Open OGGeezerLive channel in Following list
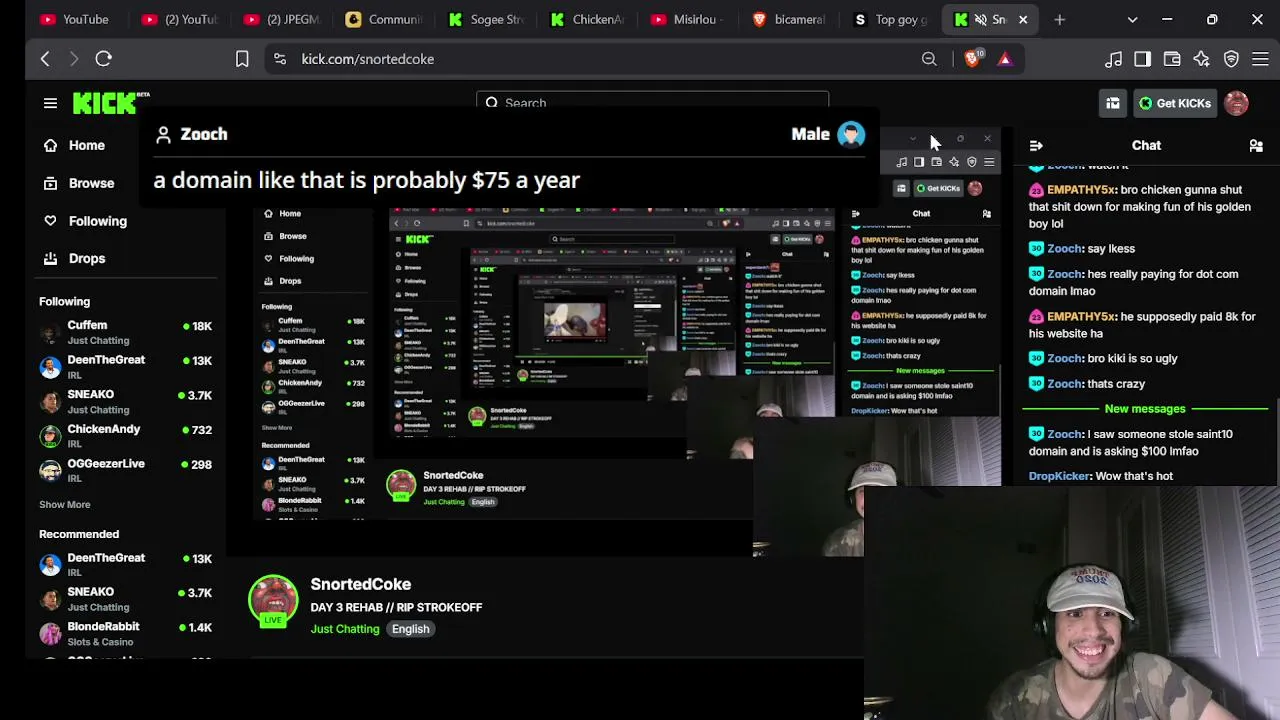This screenshot has height=720, width=1280. 125,470
